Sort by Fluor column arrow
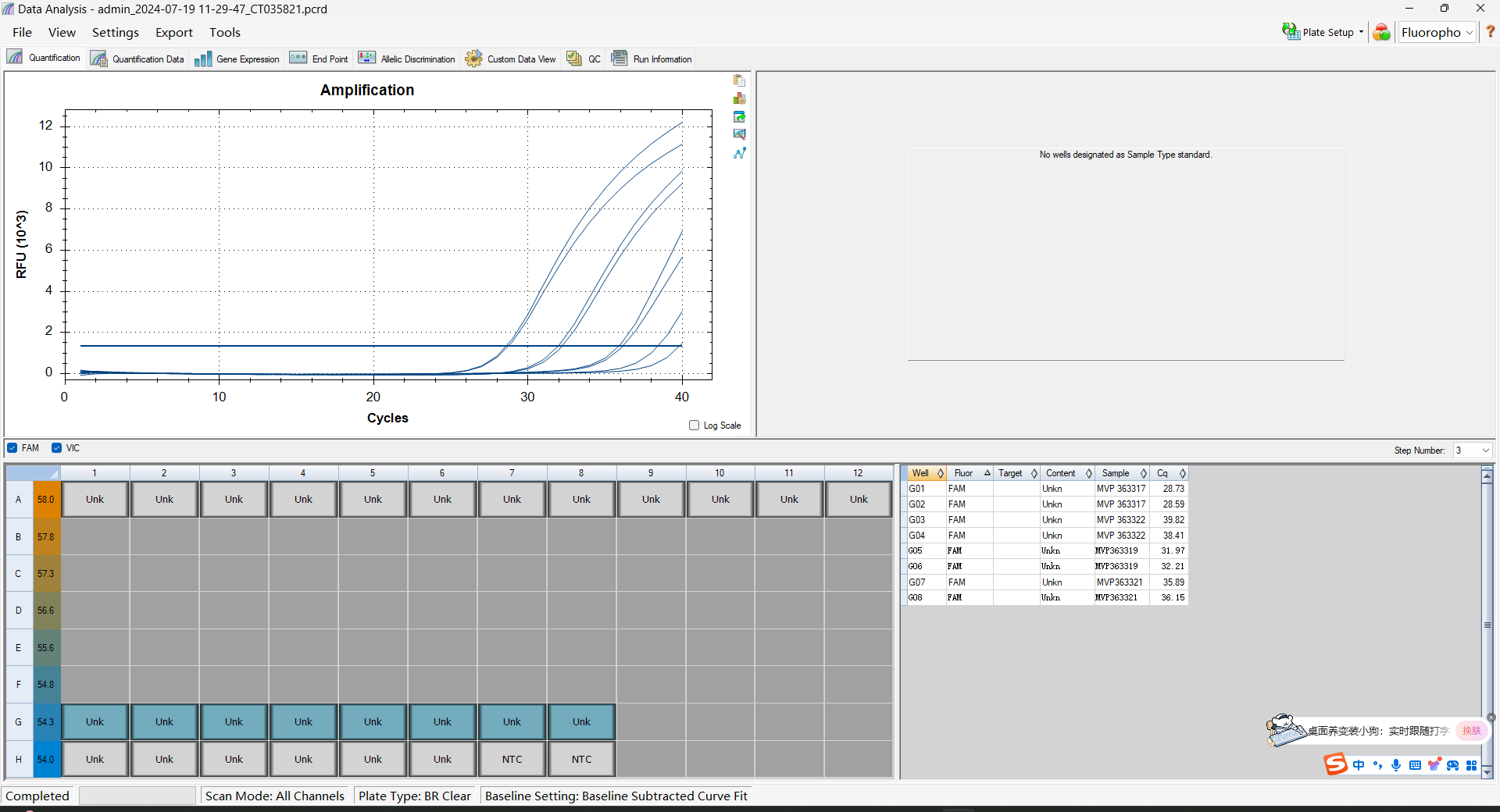The image size is (1500, 812). [x=987, y=473]
